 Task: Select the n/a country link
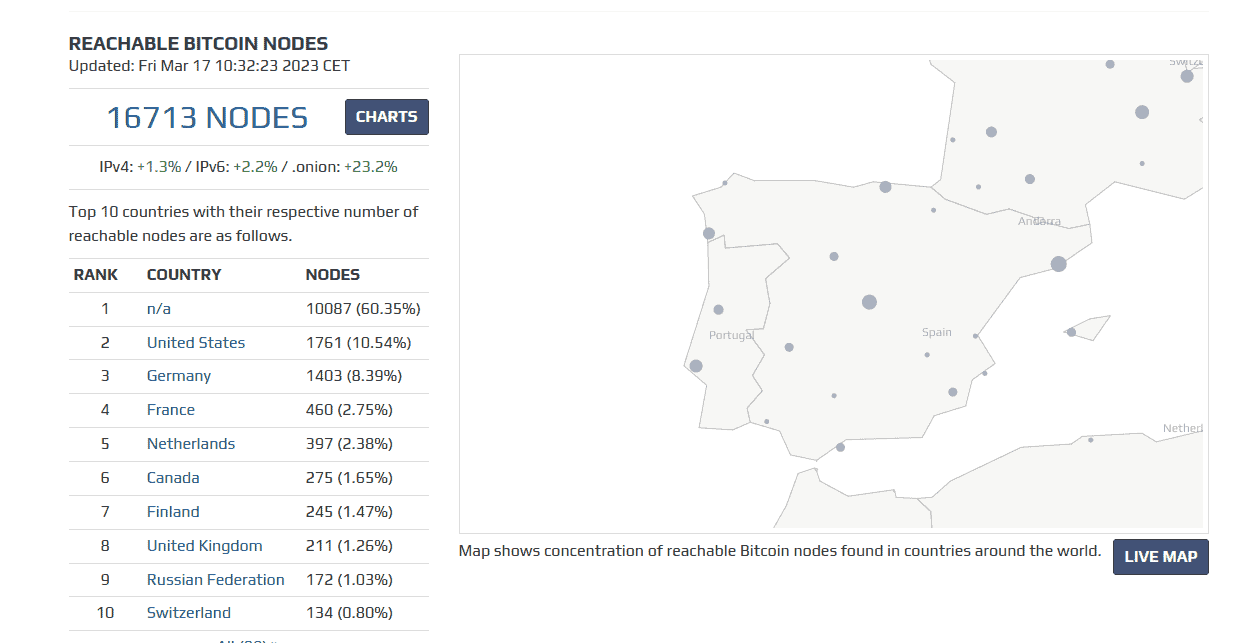pos(159,309)
